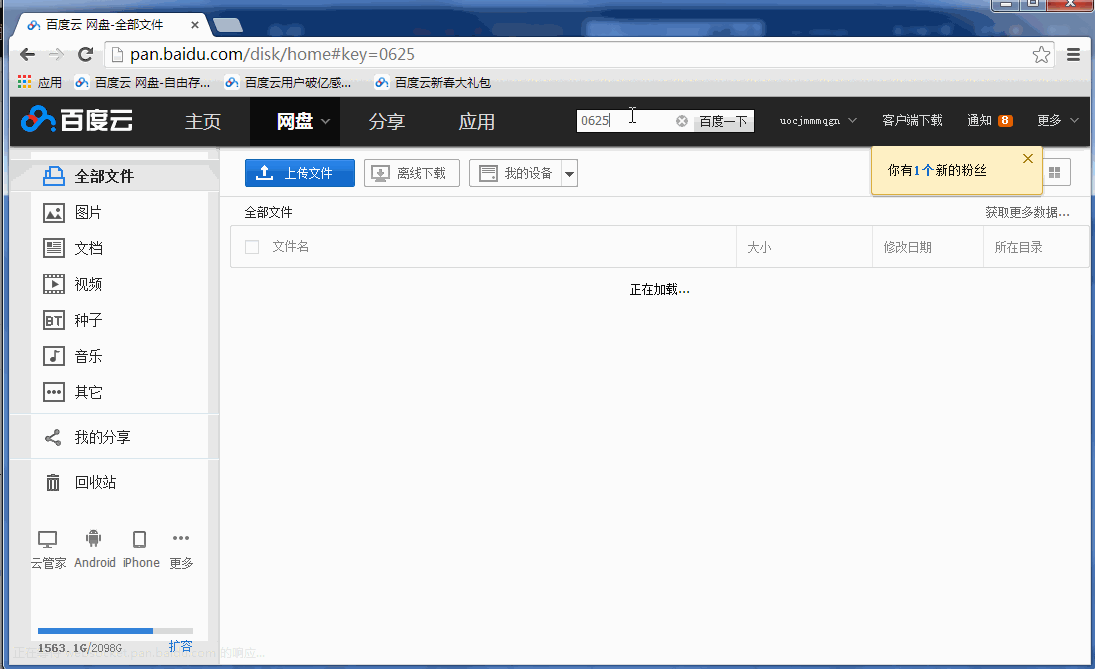
Task: Click the Offline Download button
Action: (x=411, y=173)
